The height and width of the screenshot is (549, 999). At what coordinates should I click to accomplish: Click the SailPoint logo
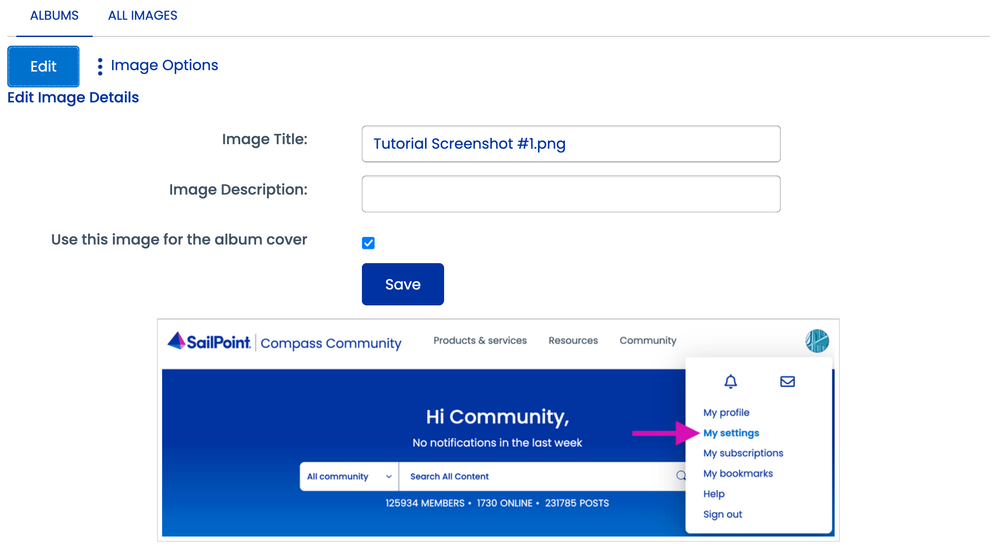tap(209, 341)
